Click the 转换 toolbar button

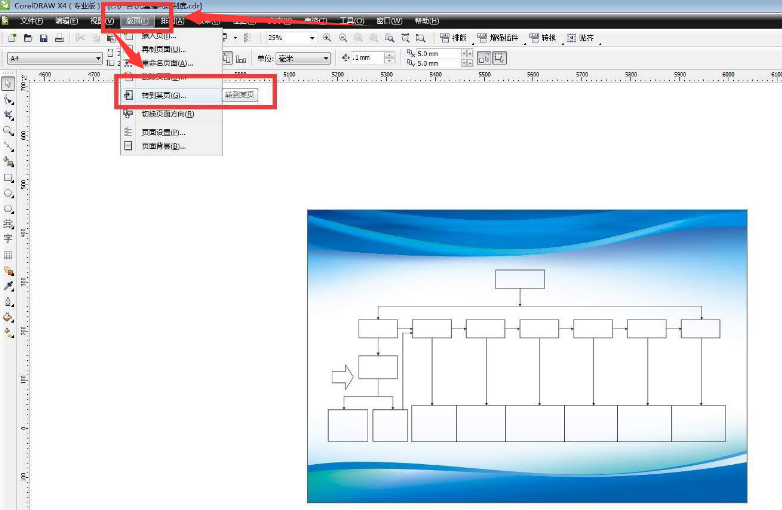[543, 38]
